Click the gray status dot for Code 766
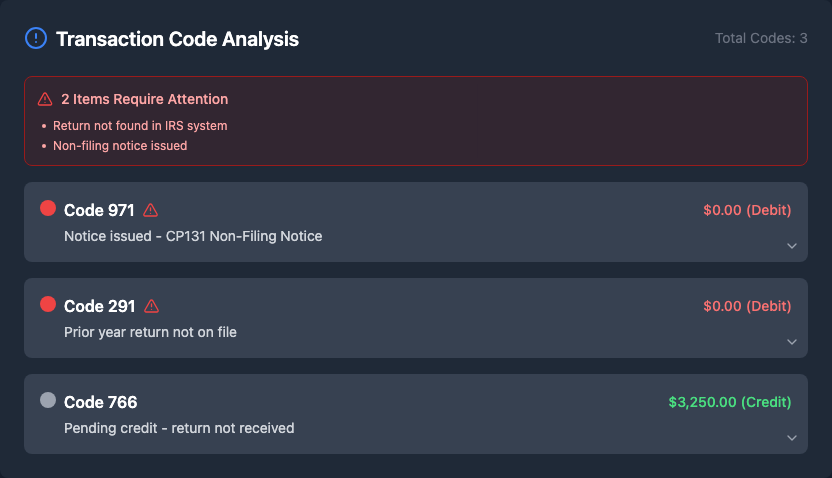 (x=48, y=401)
